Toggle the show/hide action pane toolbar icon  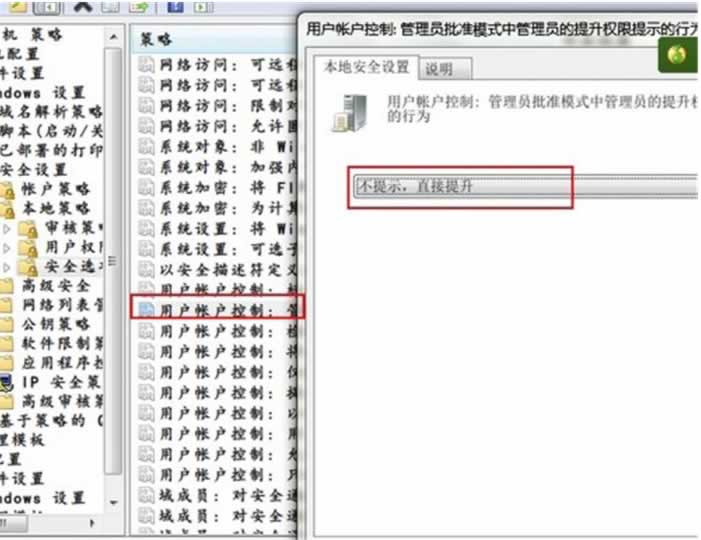pos(203,6)
